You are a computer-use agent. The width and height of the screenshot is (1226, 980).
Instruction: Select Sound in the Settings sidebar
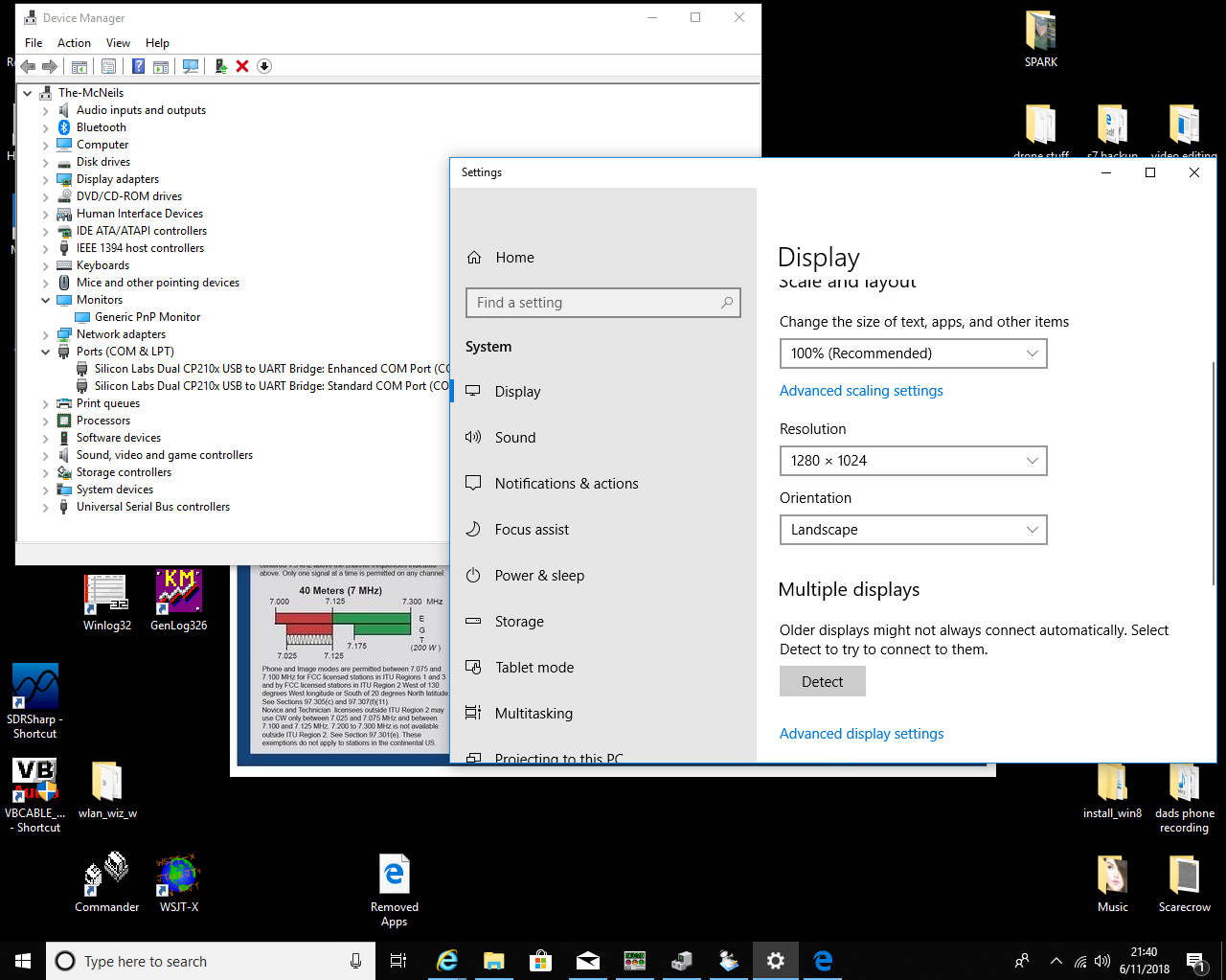click(603, 438)
